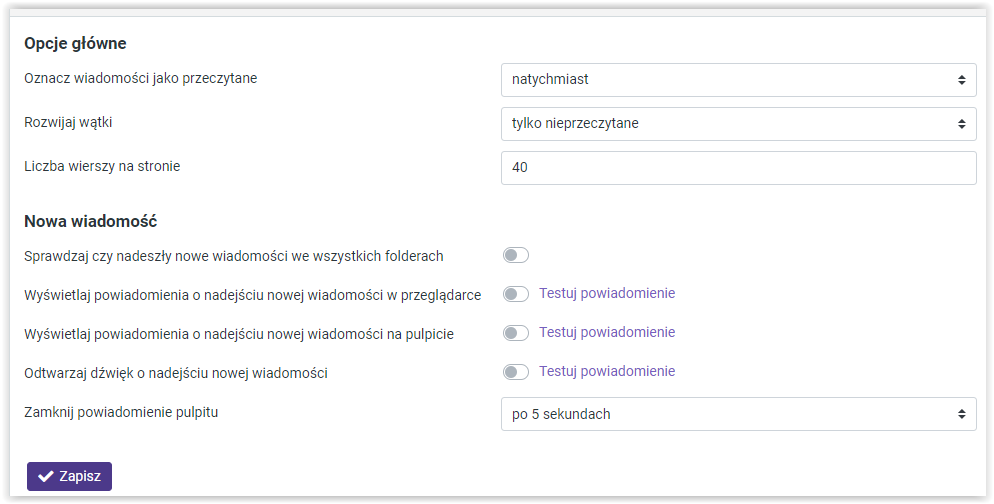Click the 'Opcje główne' section heading
994x504 pixels.
75,43
